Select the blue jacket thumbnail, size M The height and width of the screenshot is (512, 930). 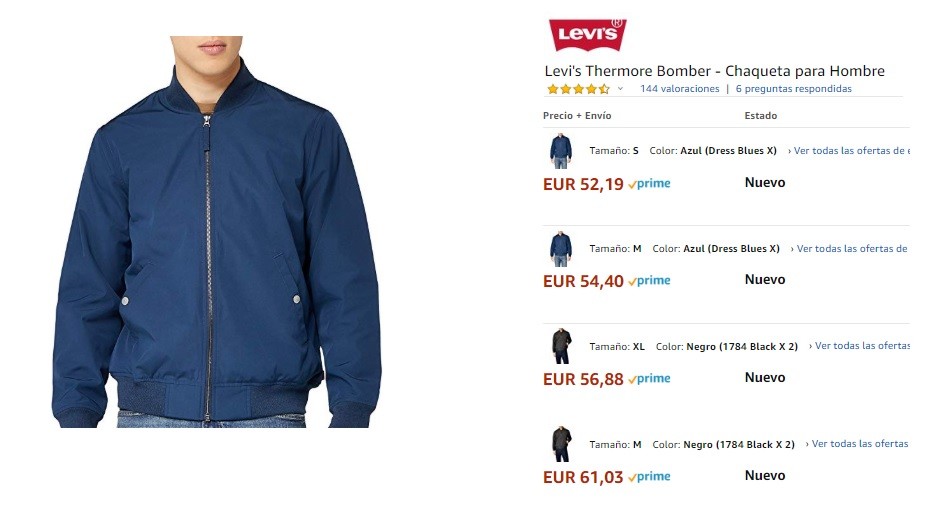(560, 249)
